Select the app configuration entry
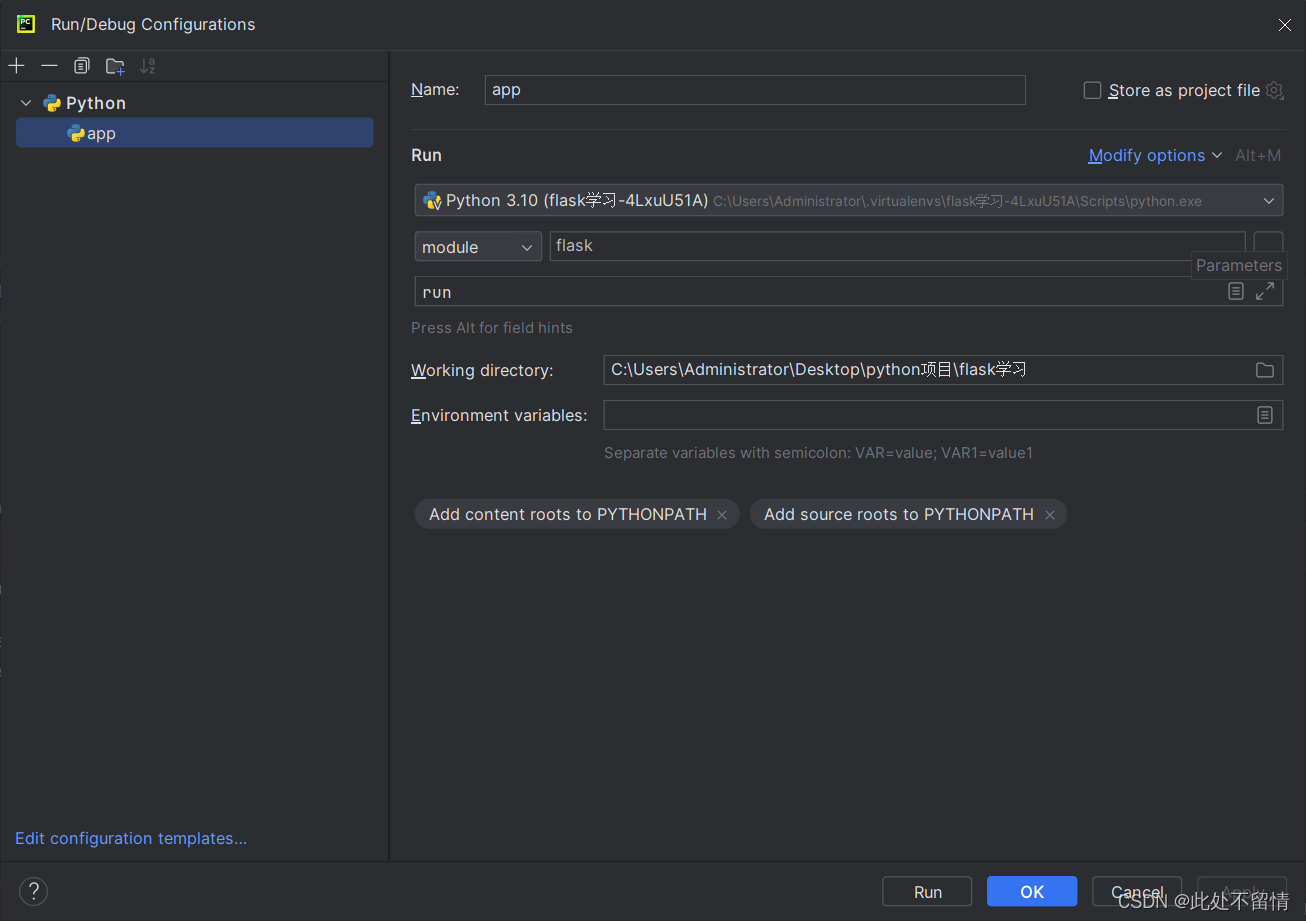Viewport: 1306px width, 921px height. click(x=194, y=133)
